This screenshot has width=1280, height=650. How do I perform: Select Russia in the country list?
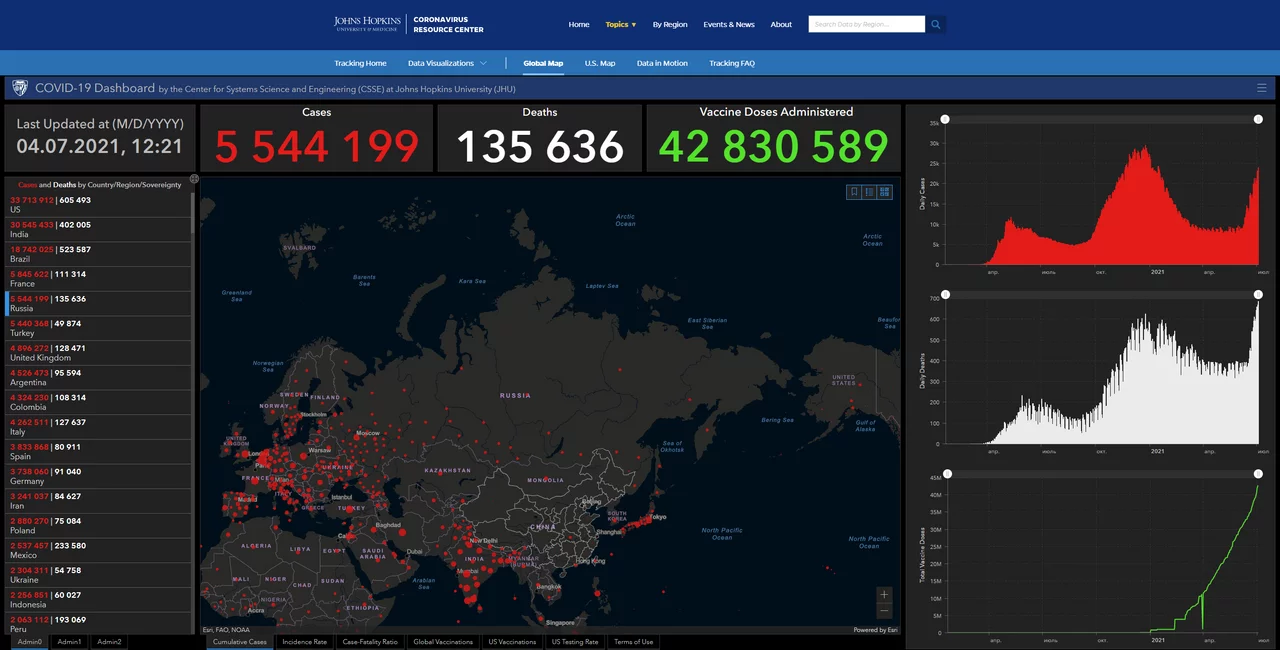pos(97,303)
